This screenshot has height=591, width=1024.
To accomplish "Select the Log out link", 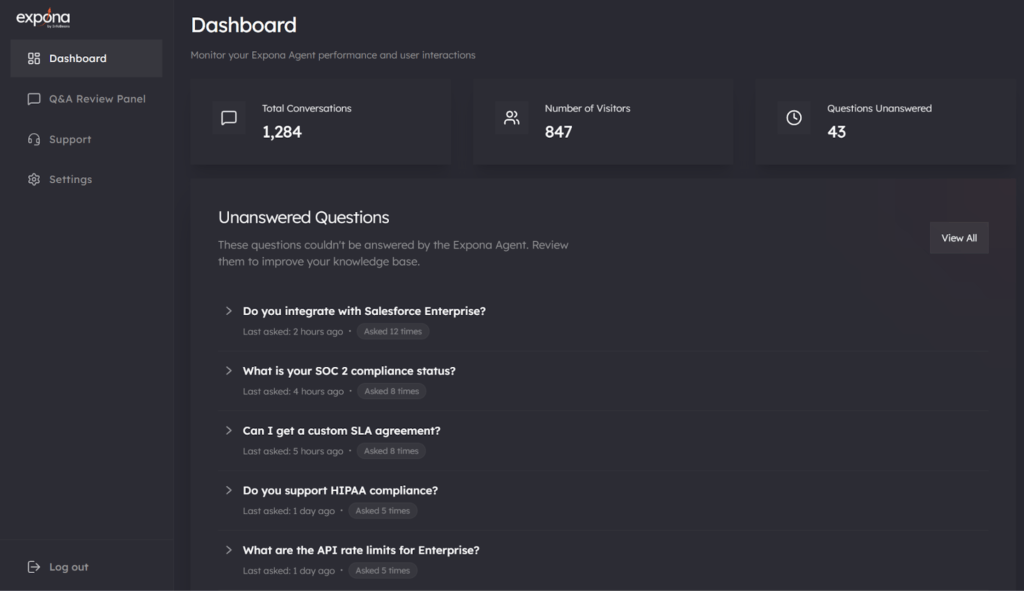I will [x=68, y=567].
